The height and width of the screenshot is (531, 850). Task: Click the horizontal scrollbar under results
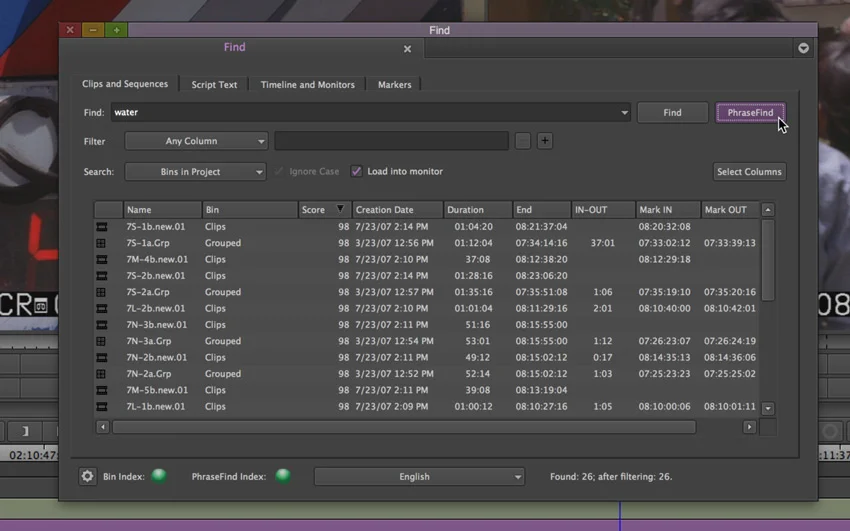click(x=404, y=427)
